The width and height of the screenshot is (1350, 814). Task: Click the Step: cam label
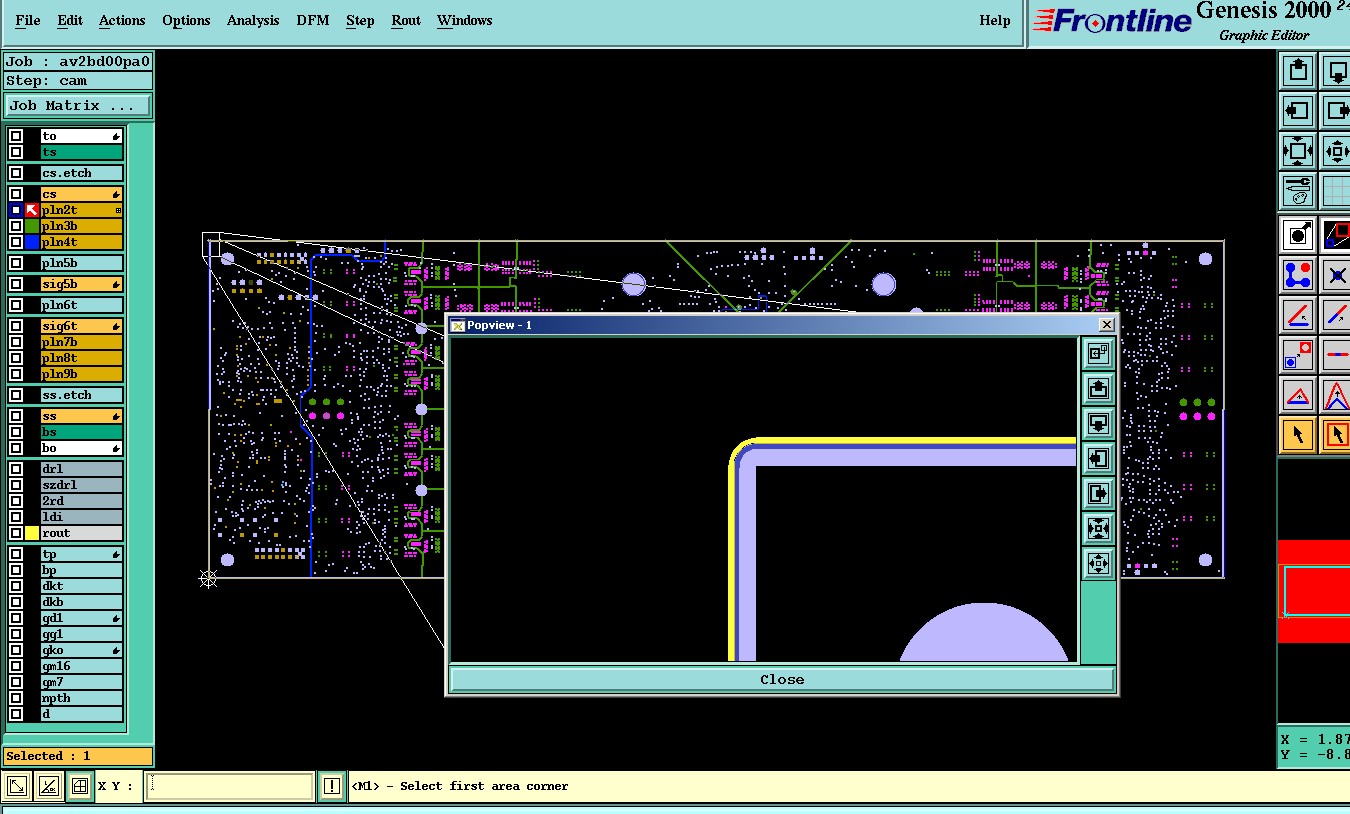[78, 81]
